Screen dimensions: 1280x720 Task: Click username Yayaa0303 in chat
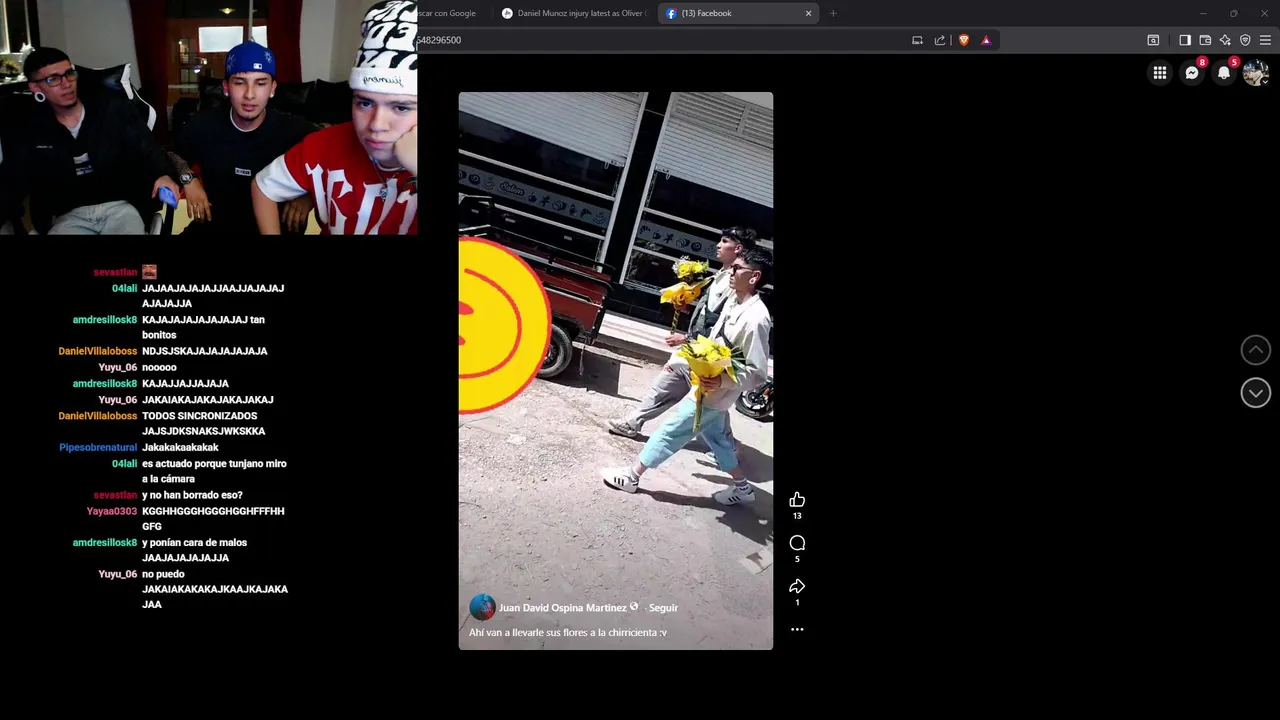click(112, 511)
